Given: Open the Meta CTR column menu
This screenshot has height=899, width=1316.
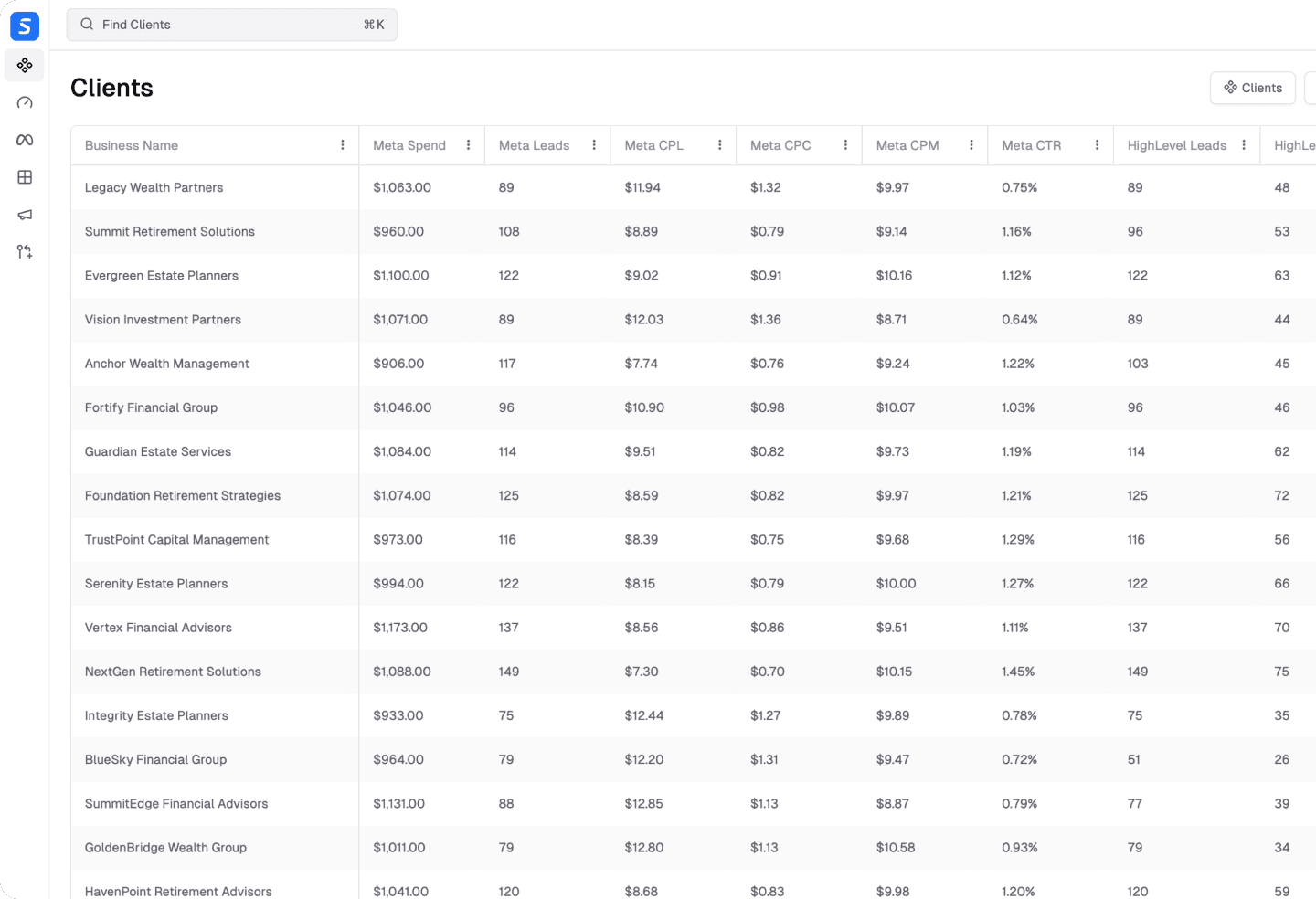Looking at the screenshot, I should 1098,144.
